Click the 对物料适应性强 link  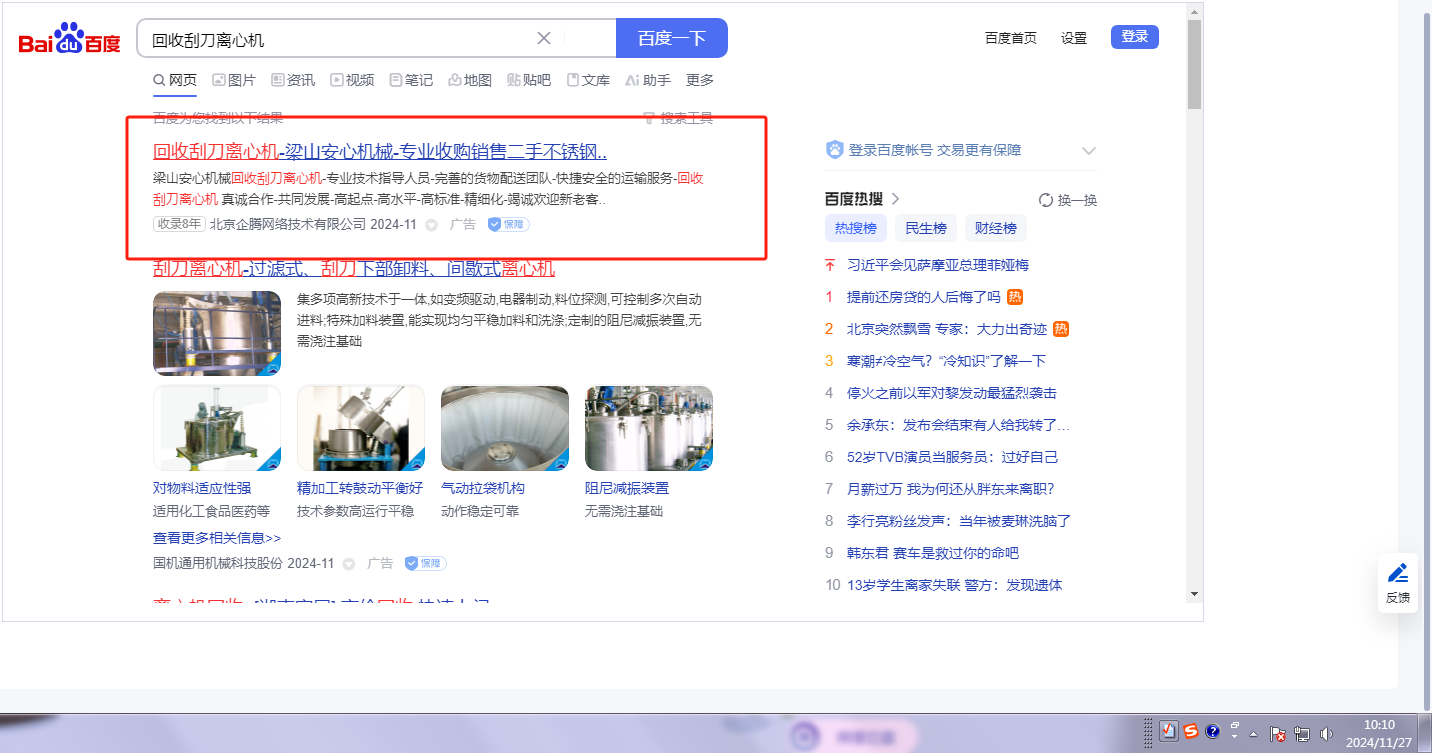(202, 488)
